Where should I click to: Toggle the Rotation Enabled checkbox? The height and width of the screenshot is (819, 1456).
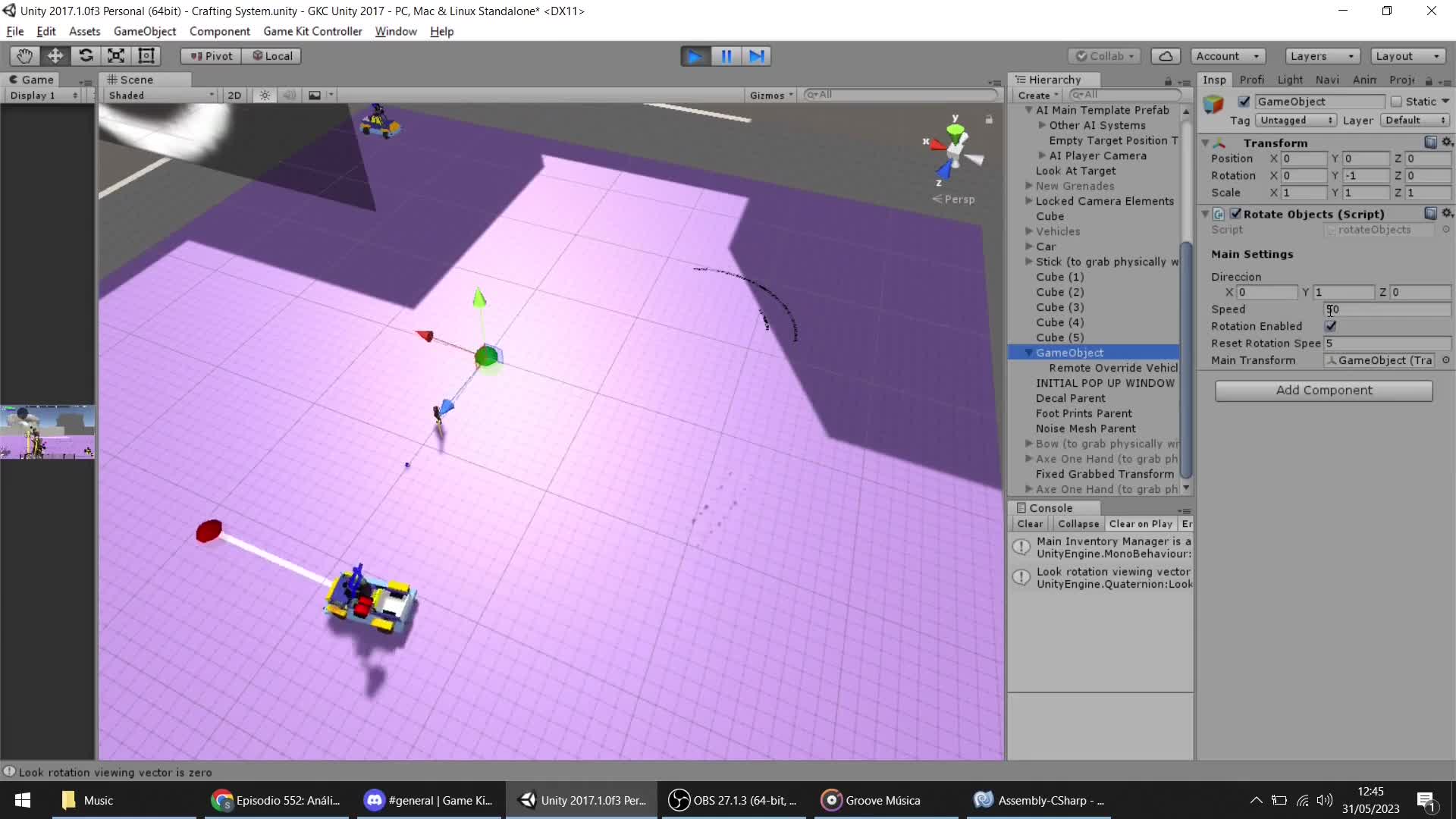coord(1330,326)
